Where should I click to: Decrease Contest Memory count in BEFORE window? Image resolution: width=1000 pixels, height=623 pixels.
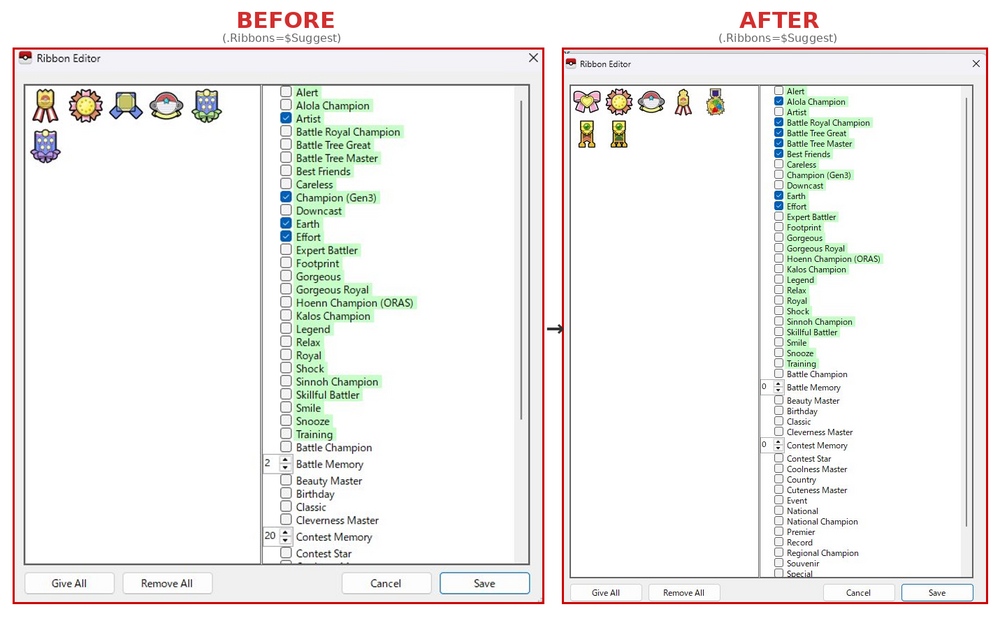pyautogui.click(x=286, y=541)
